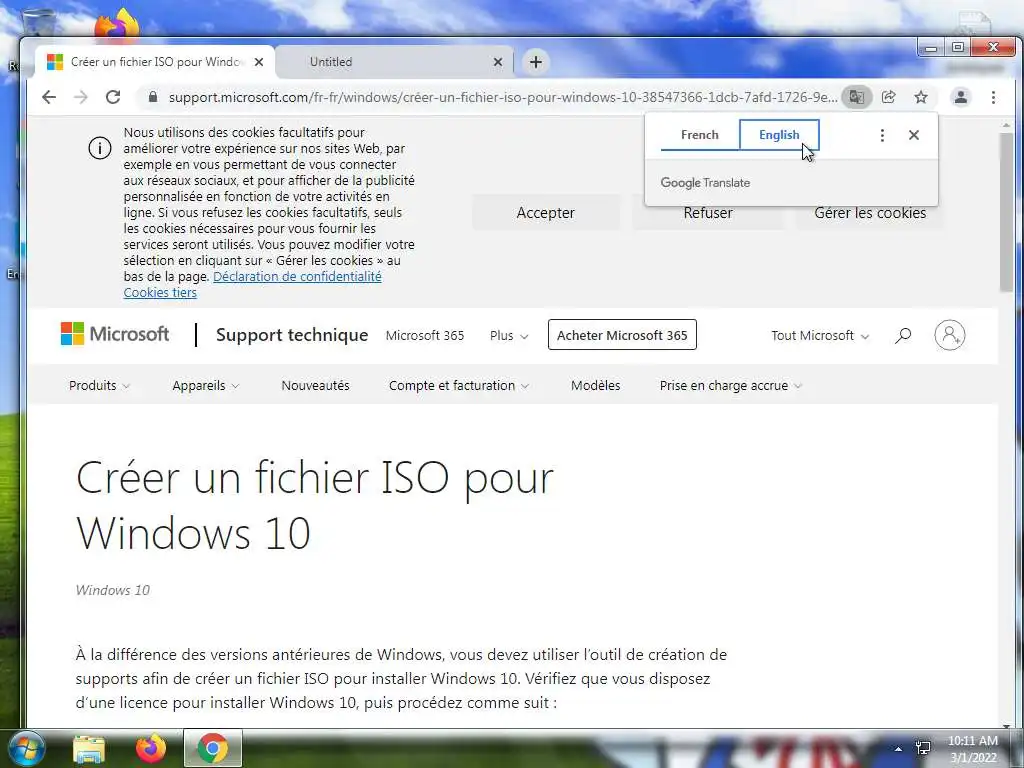The image size is (1024, 768).
Task: Switch to 'Créer un fichier ISO' tab
Action: pos(155,62)
